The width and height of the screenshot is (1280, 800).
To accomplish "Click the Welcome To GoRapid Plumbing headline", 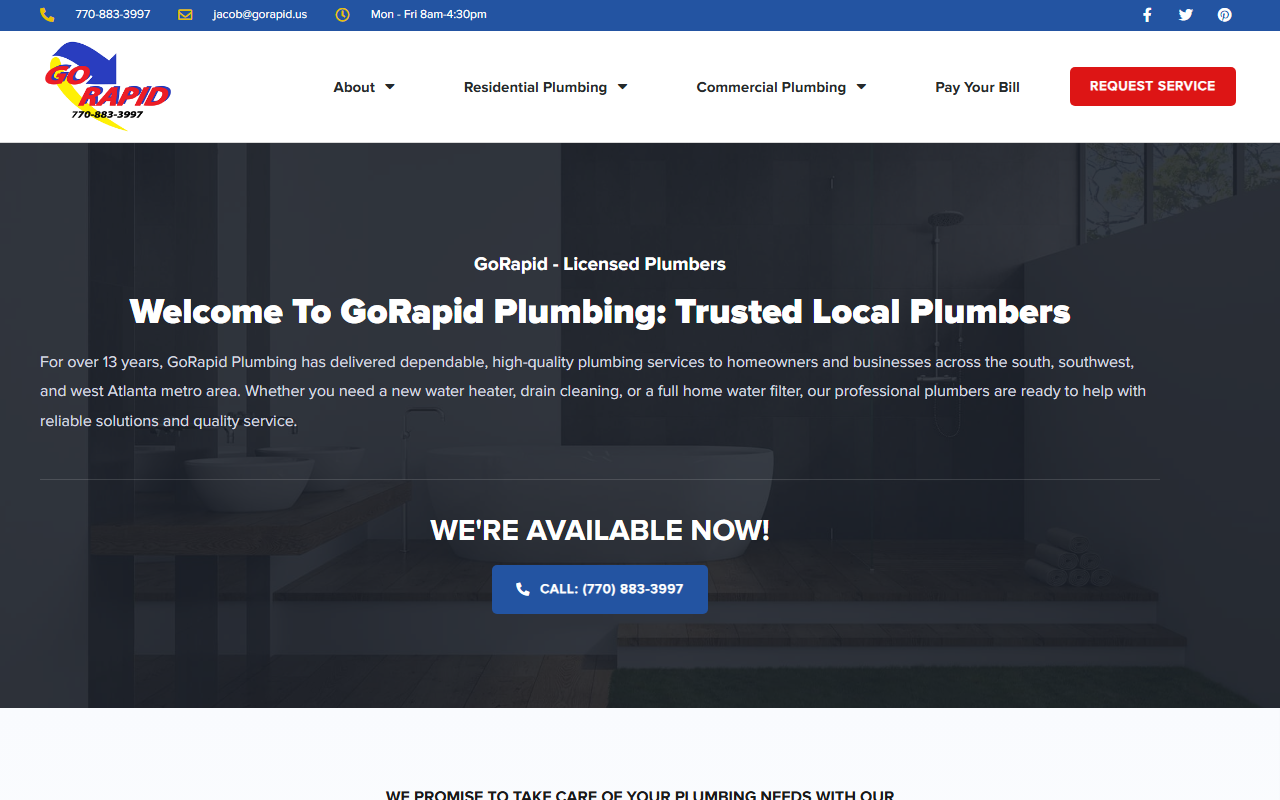I will [x=600, y=312].
